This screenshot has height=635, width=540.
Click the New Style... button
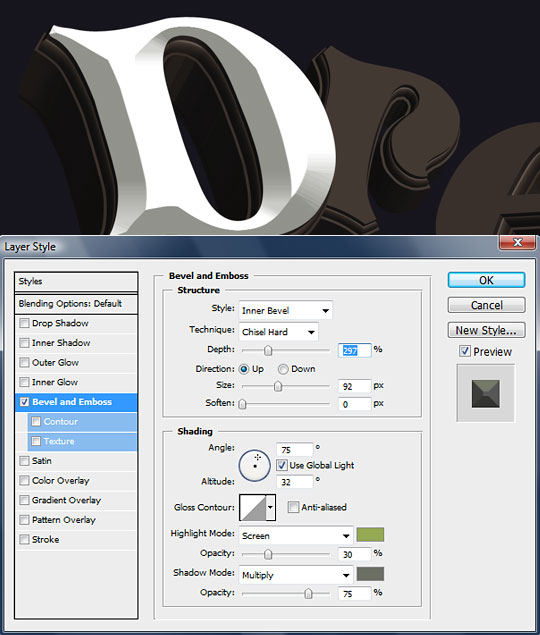pos(486,330)
